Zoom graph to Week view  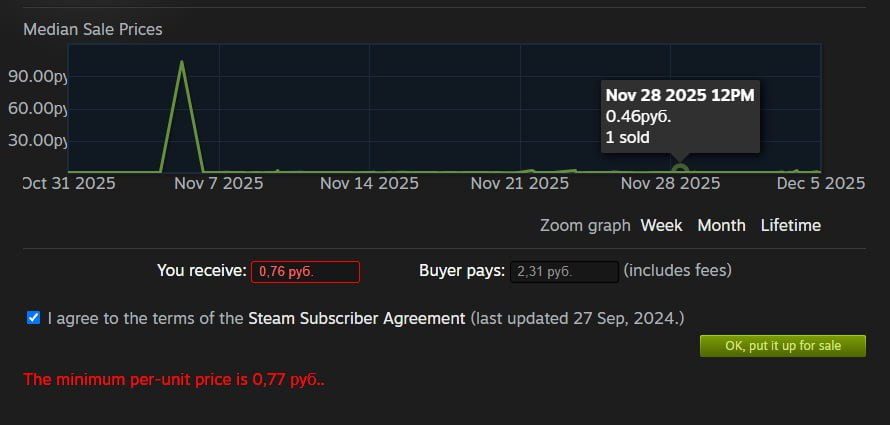[x=661, y=225]
